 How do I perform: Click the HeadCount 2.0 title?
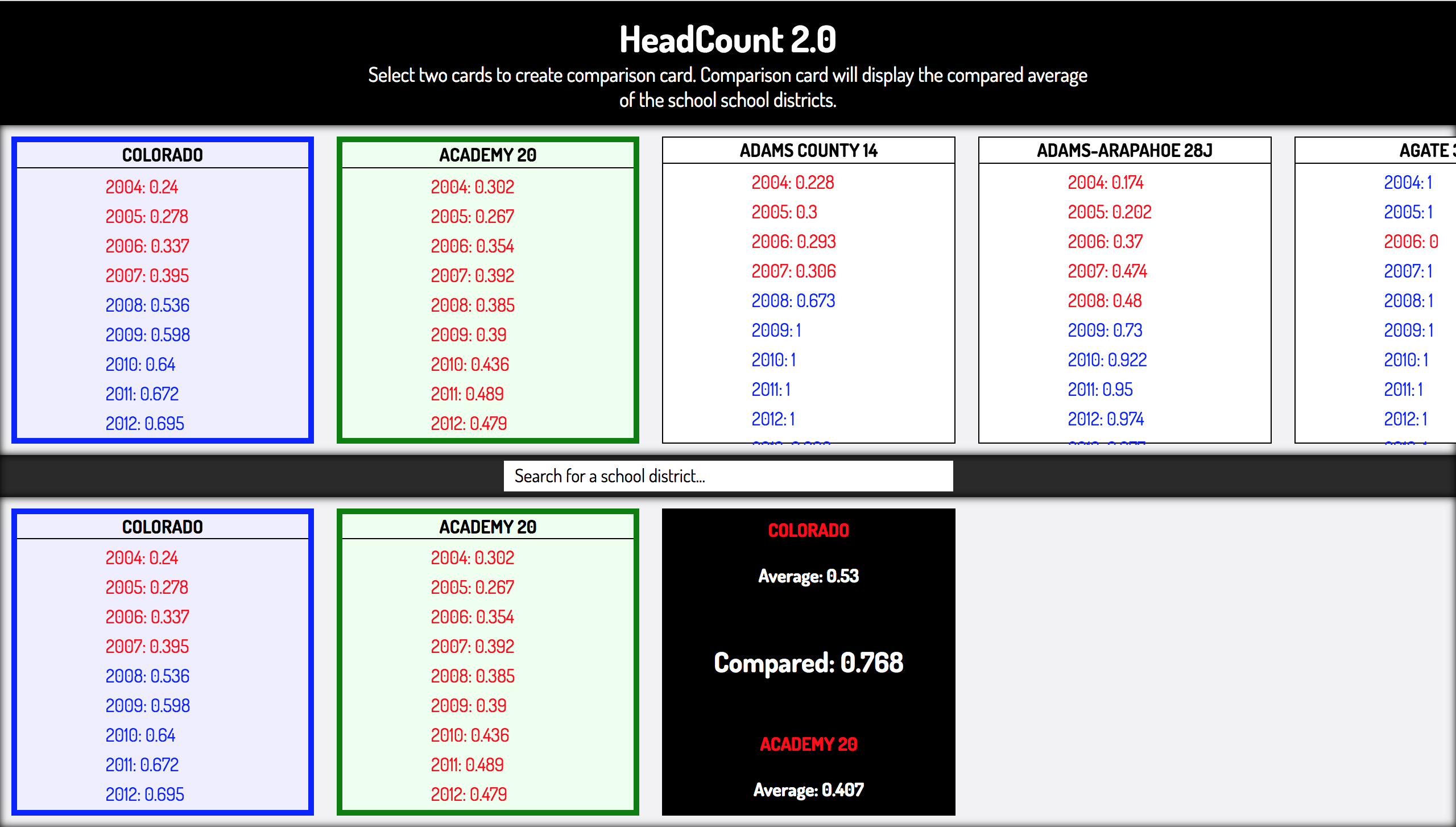pos(727,40)
